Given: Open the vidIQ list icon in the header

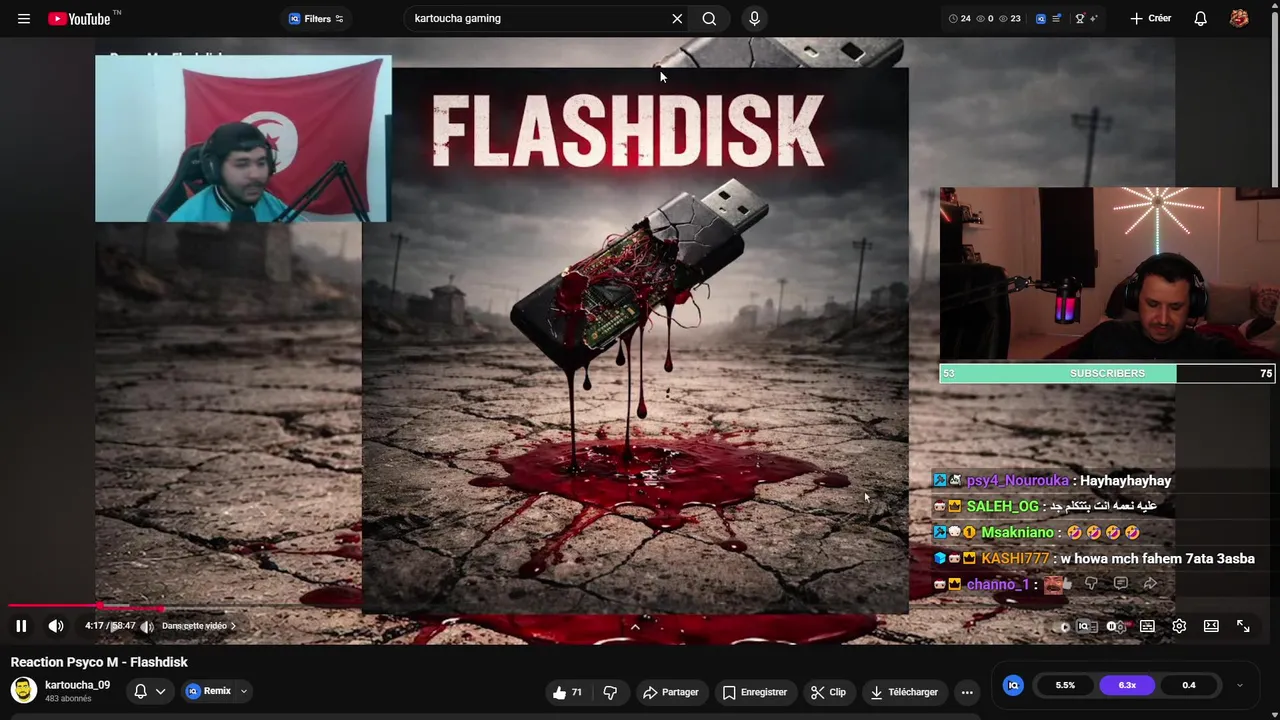Looking at the screenshot, I should coord(1056,18).
